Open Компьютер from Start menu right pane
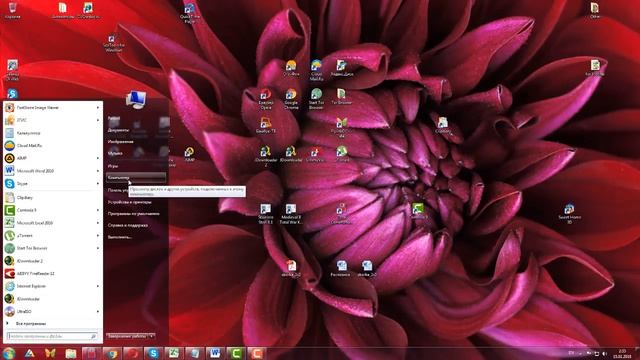Screen dimensions: 640x360 [x=136, y=178]
